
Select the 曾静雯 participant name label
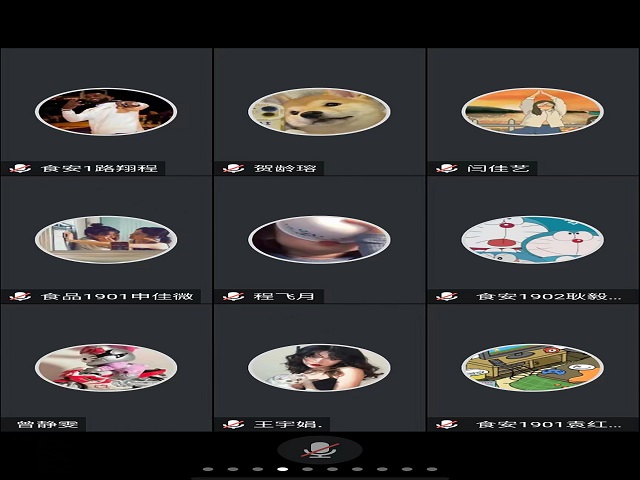(47, 424)
